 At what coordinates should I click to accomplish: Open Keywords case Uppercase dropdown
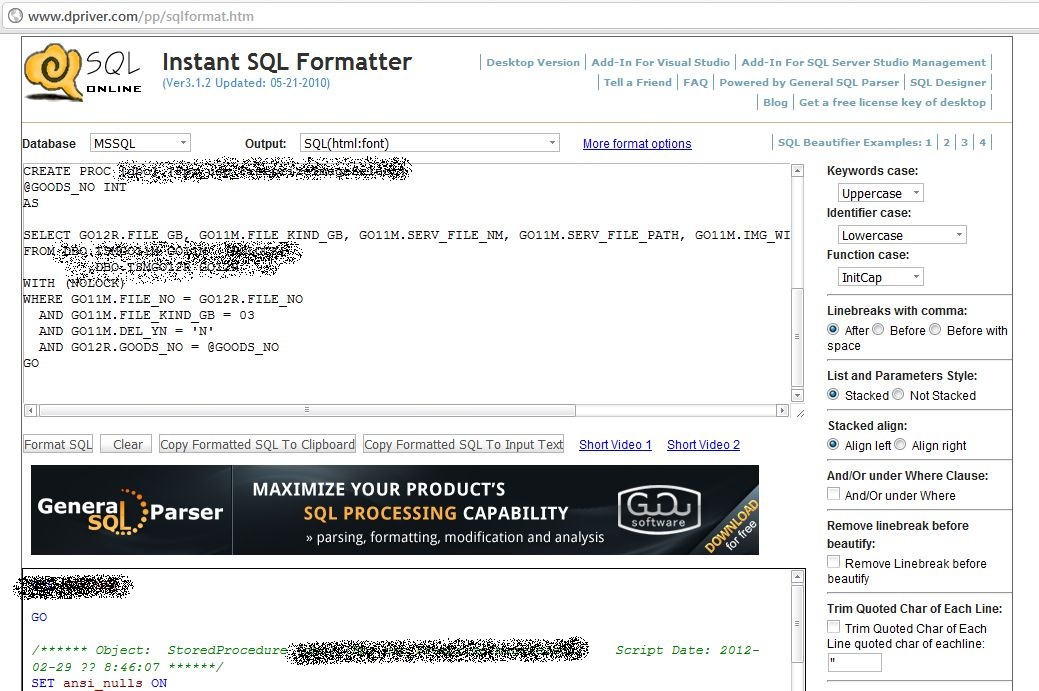(881, 193)
